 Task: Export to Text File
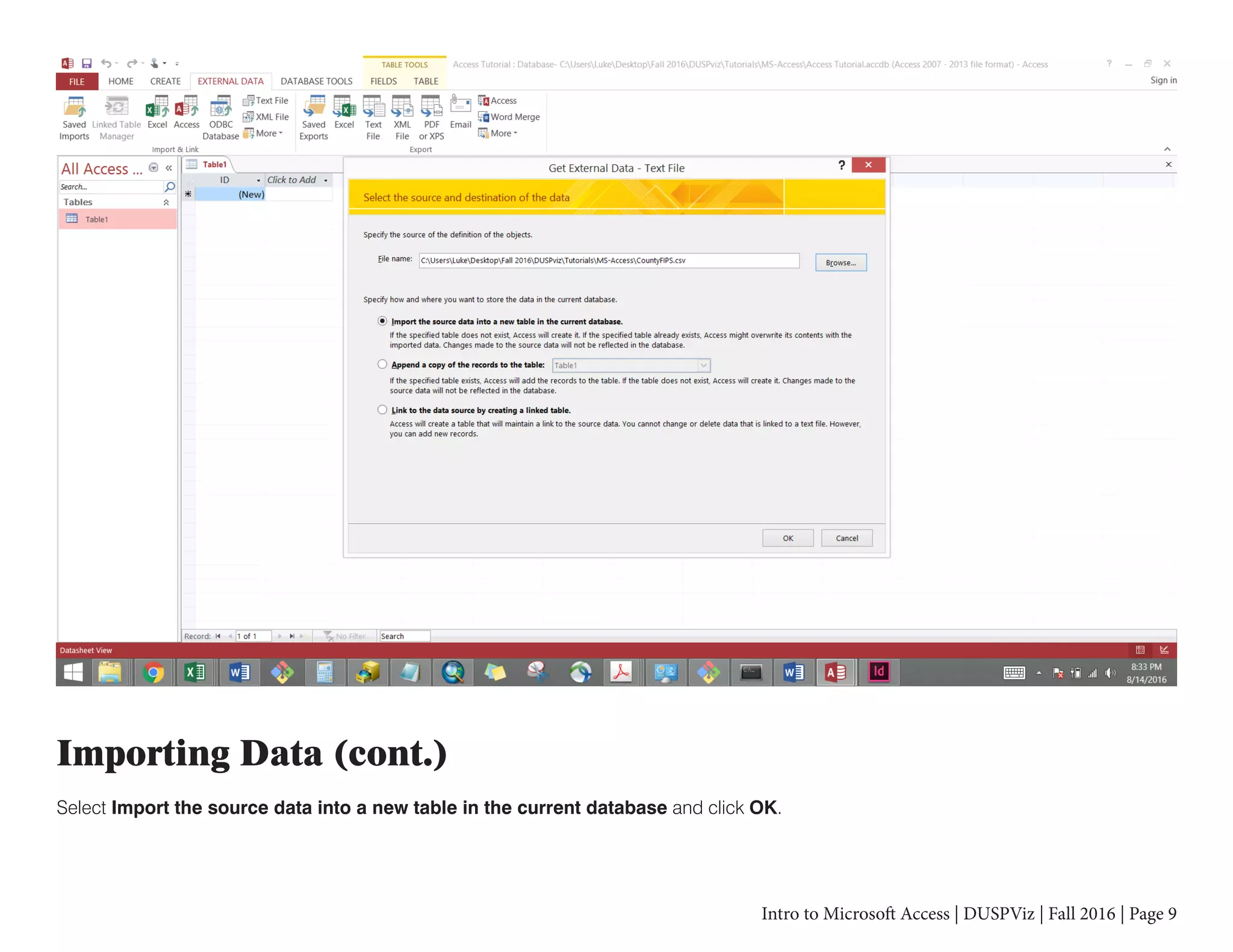coord(373,119)
